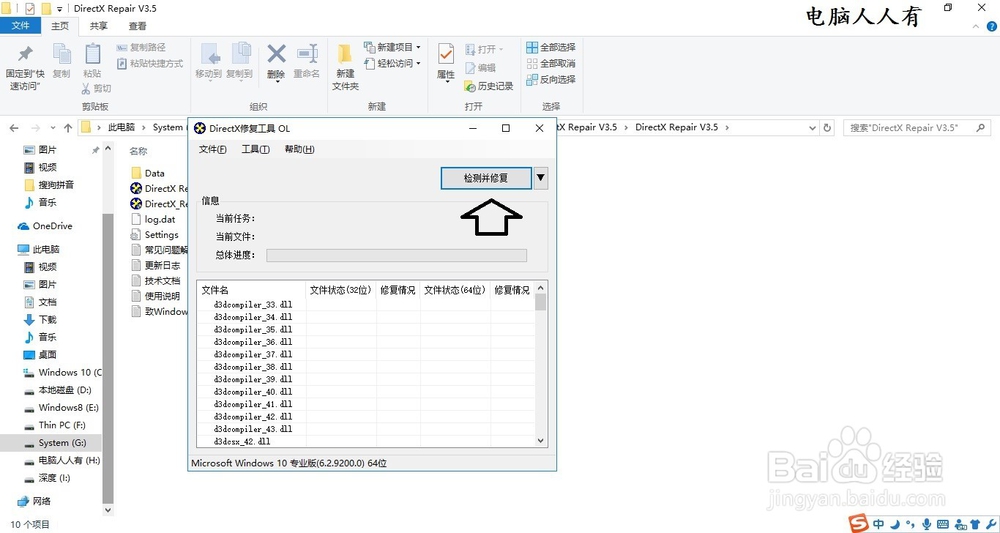Go back with the left navigation arrow
This screenshot has width=1000, height=533.
click(x=14, y=128)
